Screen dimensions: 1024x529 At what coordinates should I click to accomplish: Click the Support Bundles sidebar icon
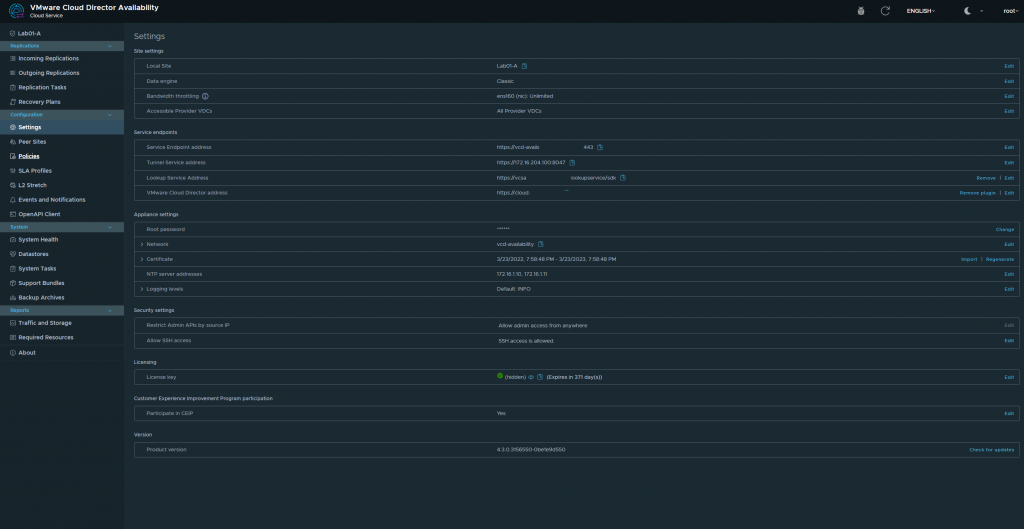coord(13,283)
